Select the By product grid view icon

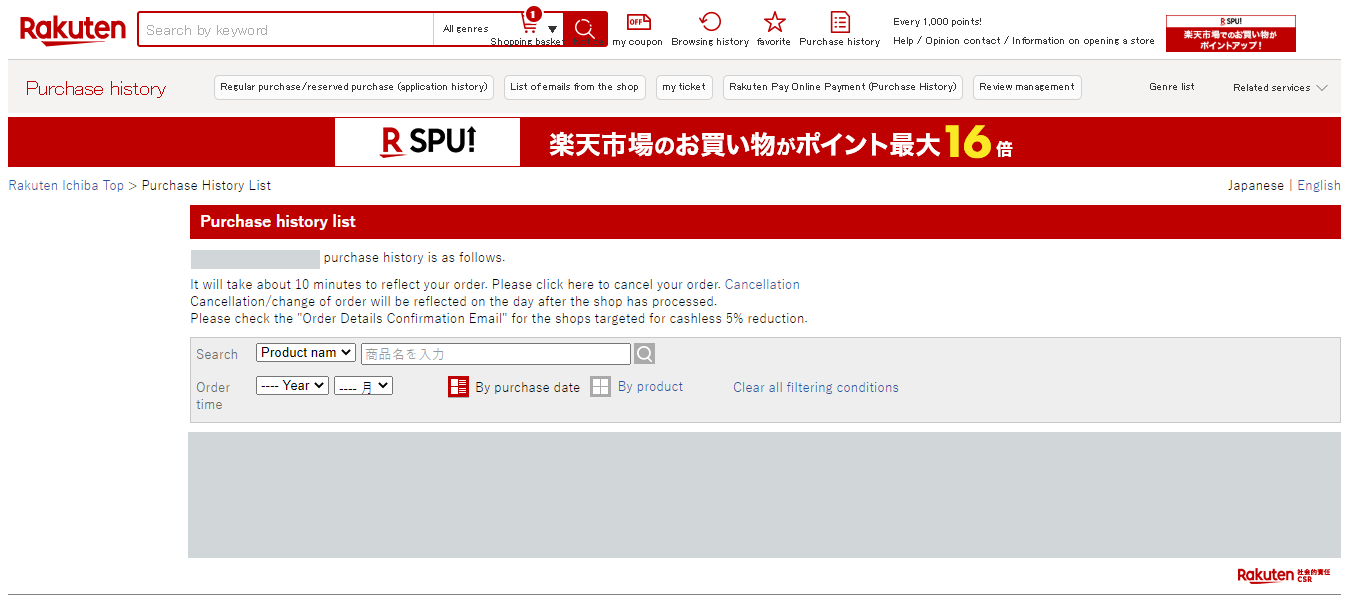[x=600, y=387]
